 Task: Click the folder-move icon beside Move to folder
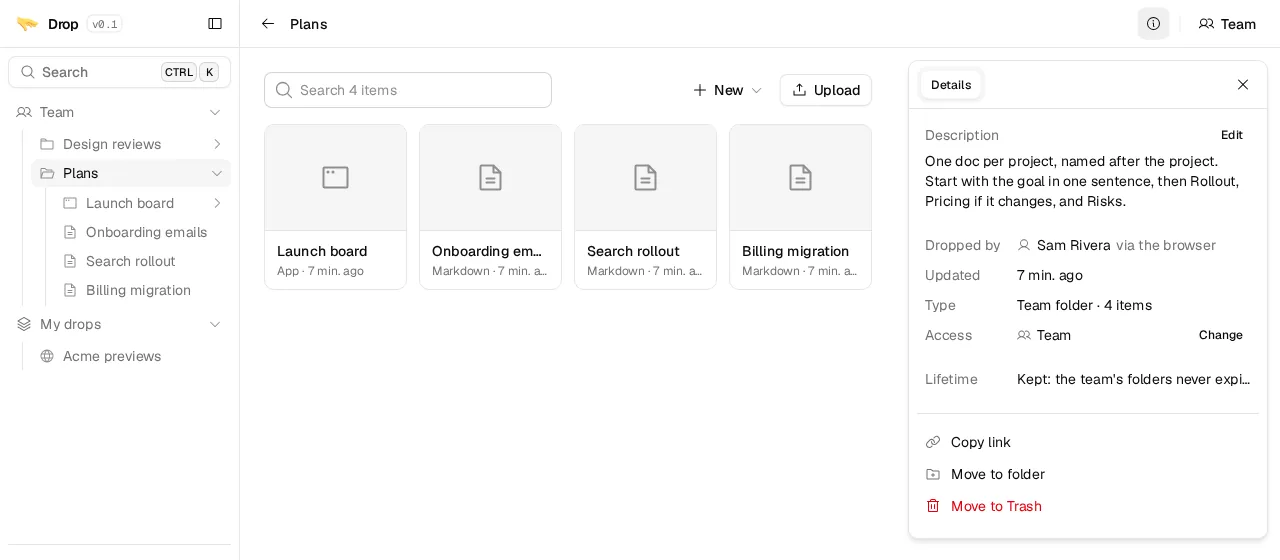pos(933,474)
